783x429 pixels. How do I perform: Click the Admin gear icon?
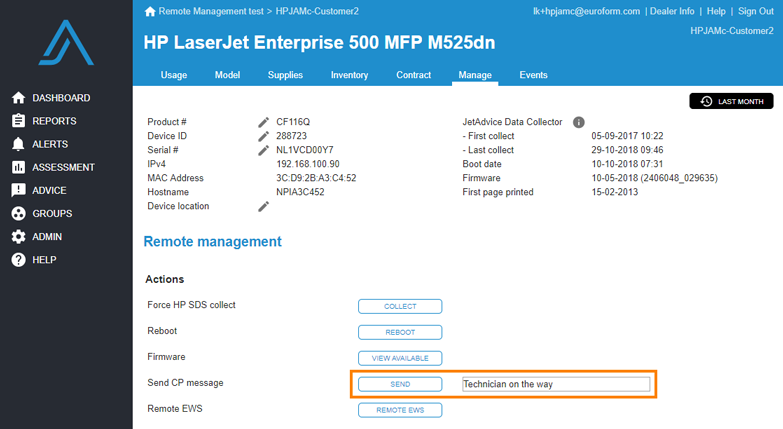[x=18, y=237]
